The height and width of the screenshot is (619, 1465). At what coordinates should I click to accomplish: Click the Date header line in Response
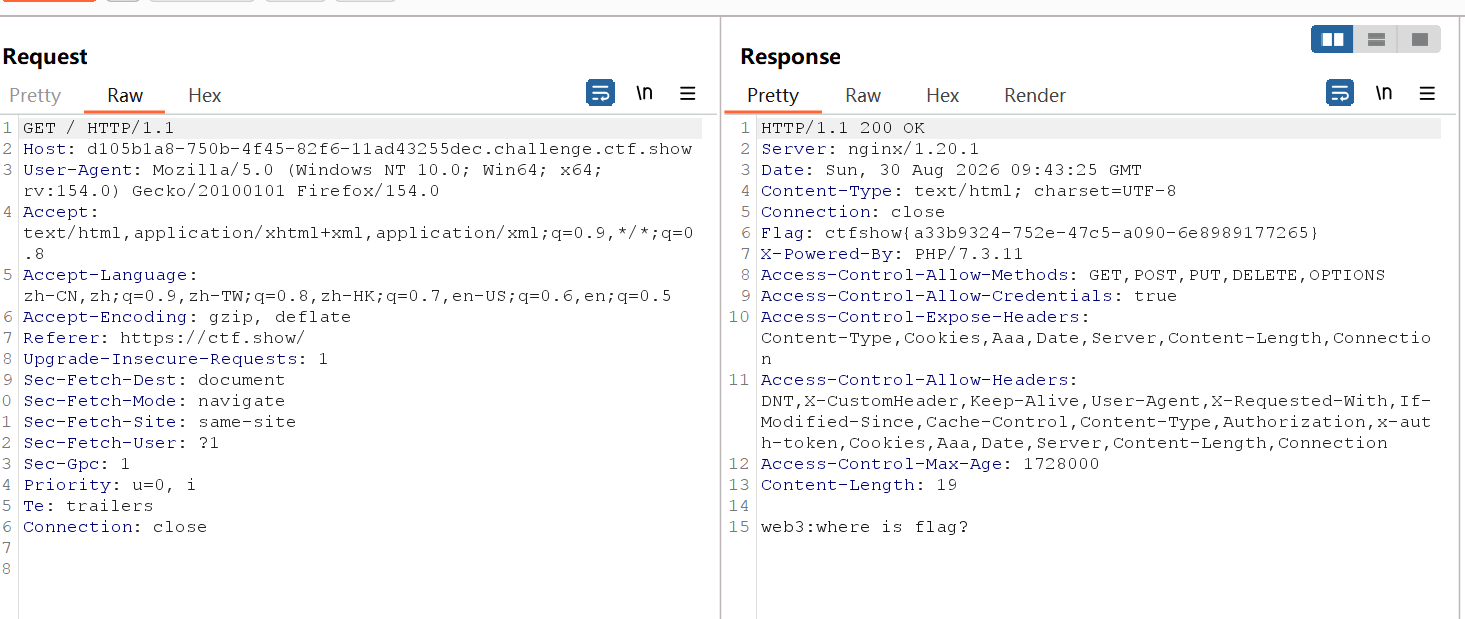coord(951,170)
